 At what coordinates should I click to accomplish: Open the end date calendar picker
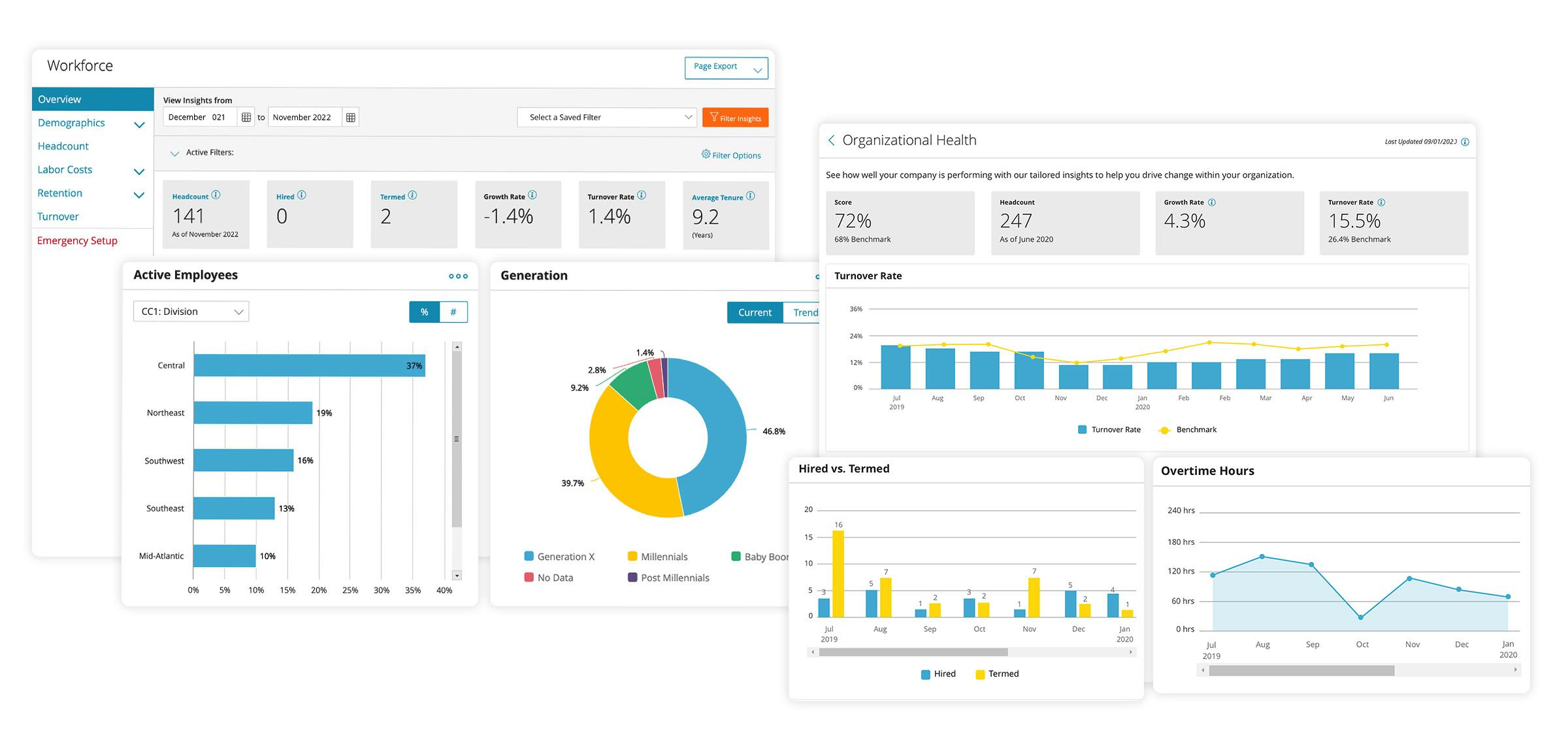tap(351, 118)
